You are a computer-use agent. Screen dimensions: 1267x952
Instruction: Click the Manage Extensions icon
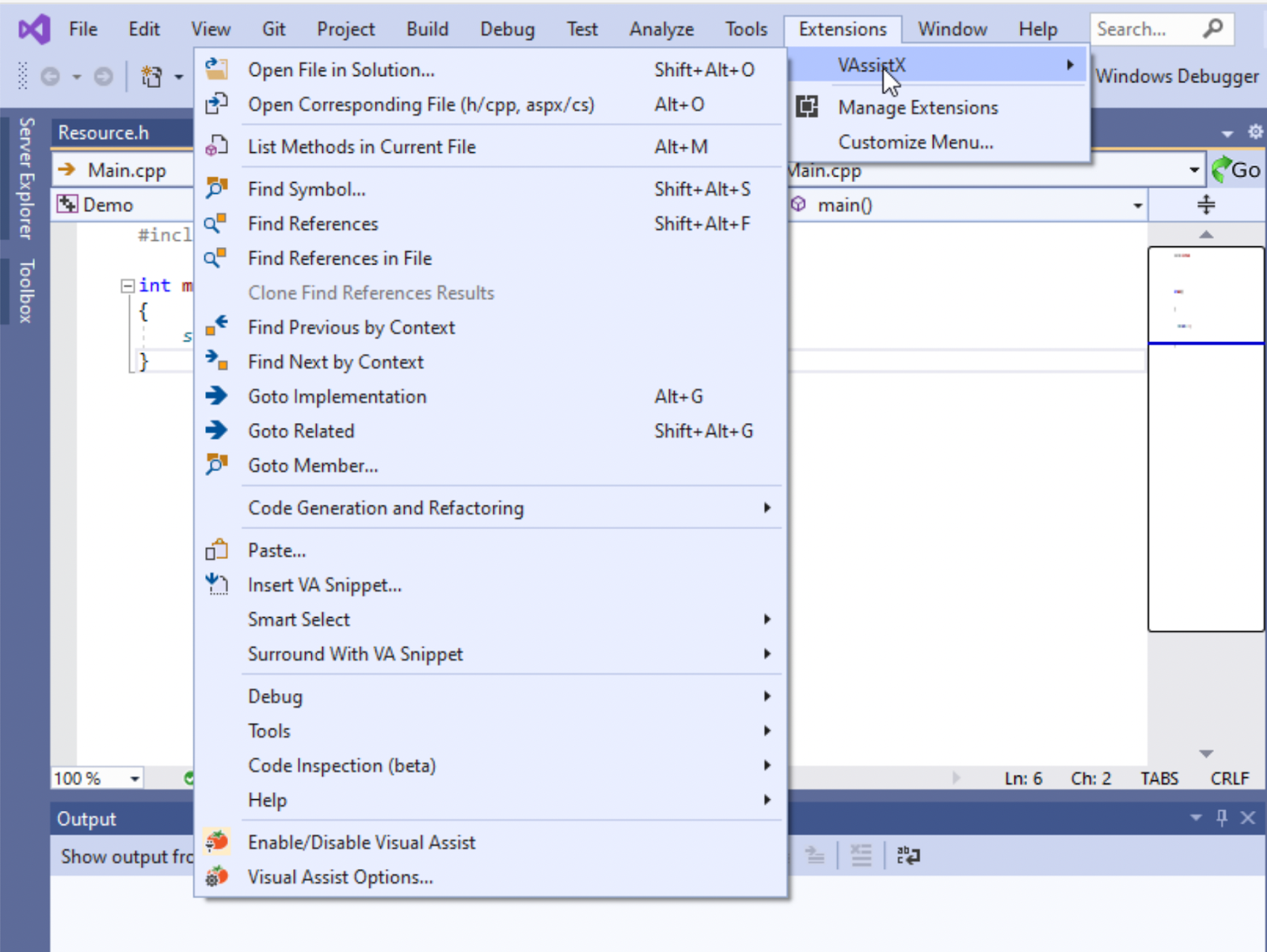pos(807,107)
